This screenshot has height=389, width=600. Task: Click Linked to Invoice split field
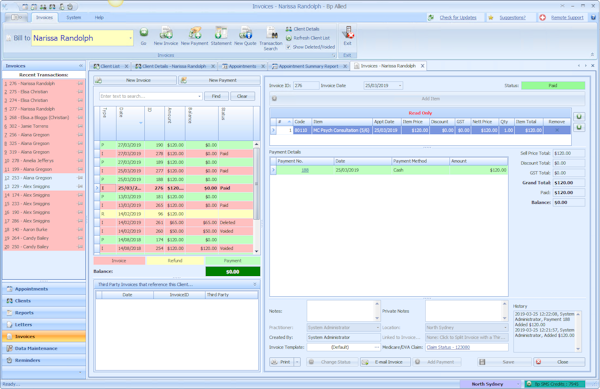pyautogui.click(x=467, y=337)
